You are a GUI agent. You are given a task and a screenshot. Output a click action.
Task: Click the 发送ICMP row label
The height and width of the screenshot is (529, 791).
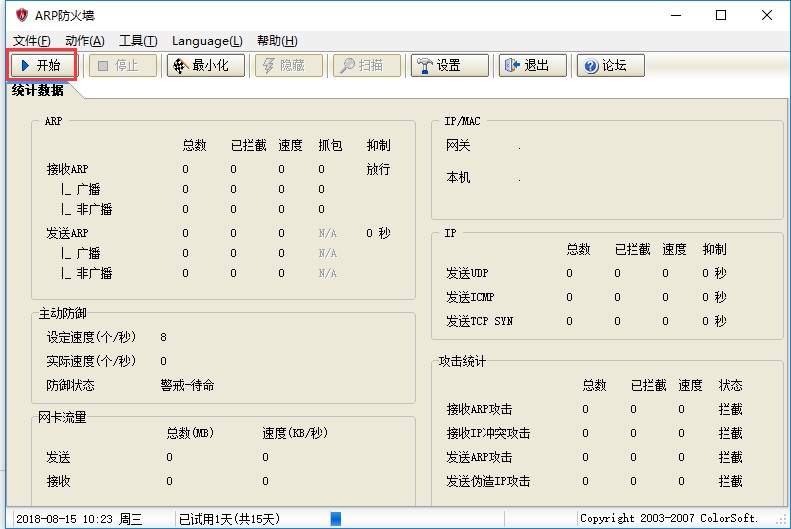point(470,298)
